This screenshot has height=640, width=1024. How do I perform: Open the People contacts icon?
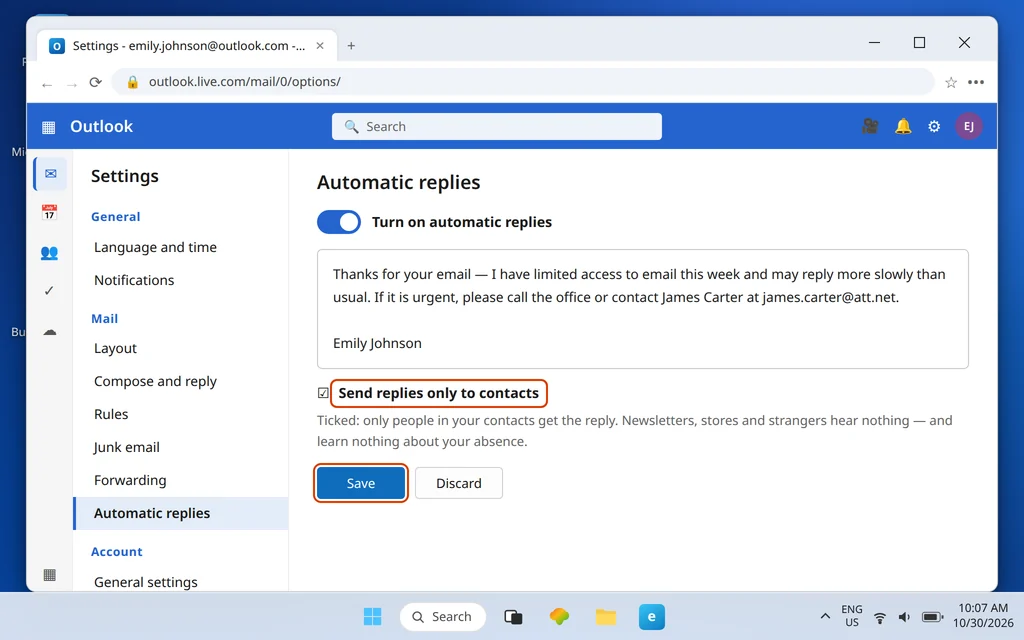(49, 252)
